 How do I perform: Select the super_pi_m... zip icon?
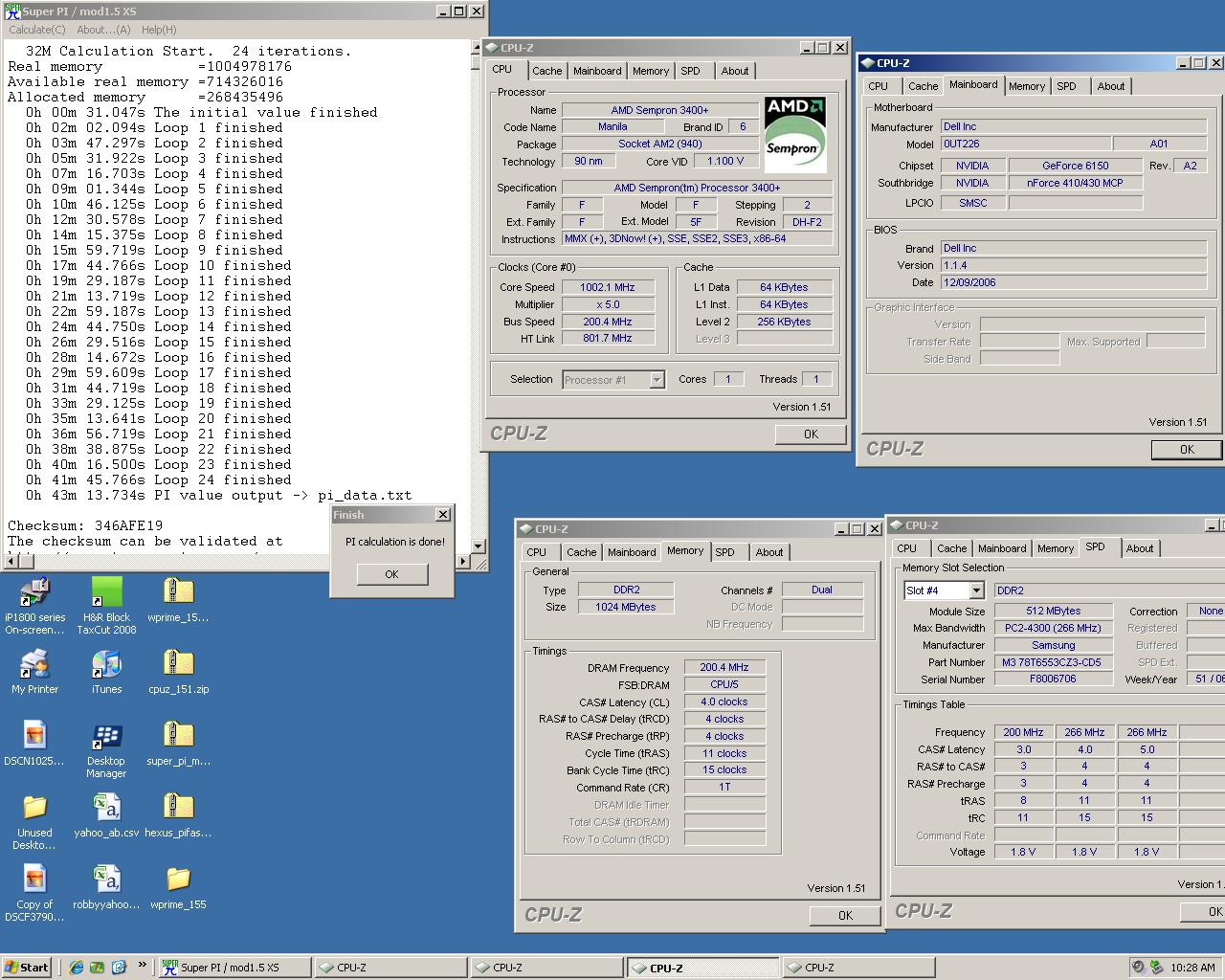[178, 736]
